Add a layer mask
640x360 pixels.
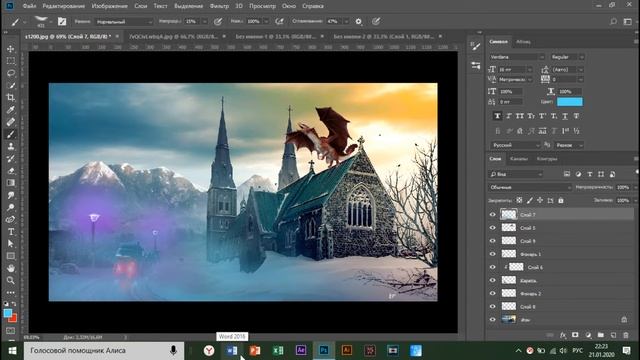click(575, 335)
